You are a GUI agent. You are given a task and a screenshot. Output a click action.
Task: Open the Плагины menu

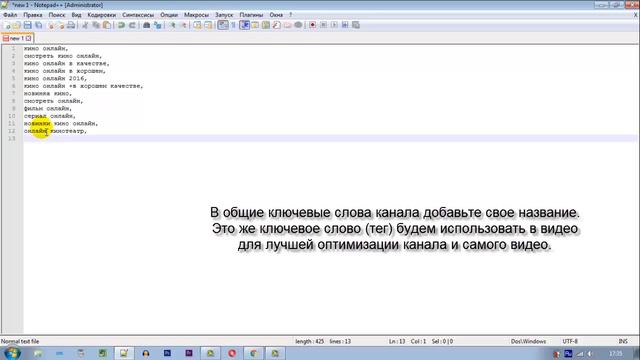251,15
